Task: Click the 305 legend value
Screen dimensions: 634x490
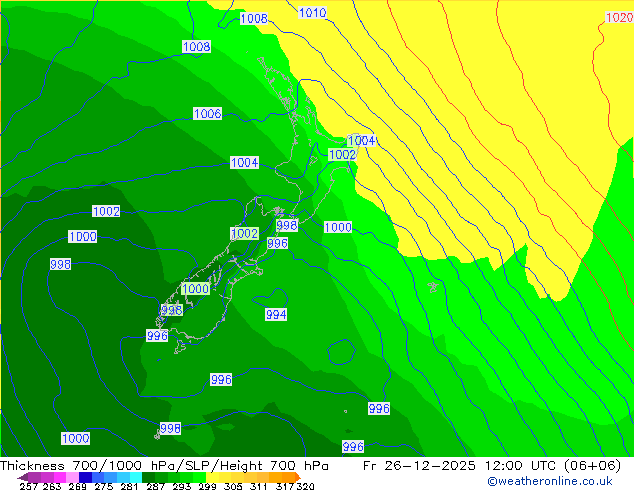Action: point(233,486)
